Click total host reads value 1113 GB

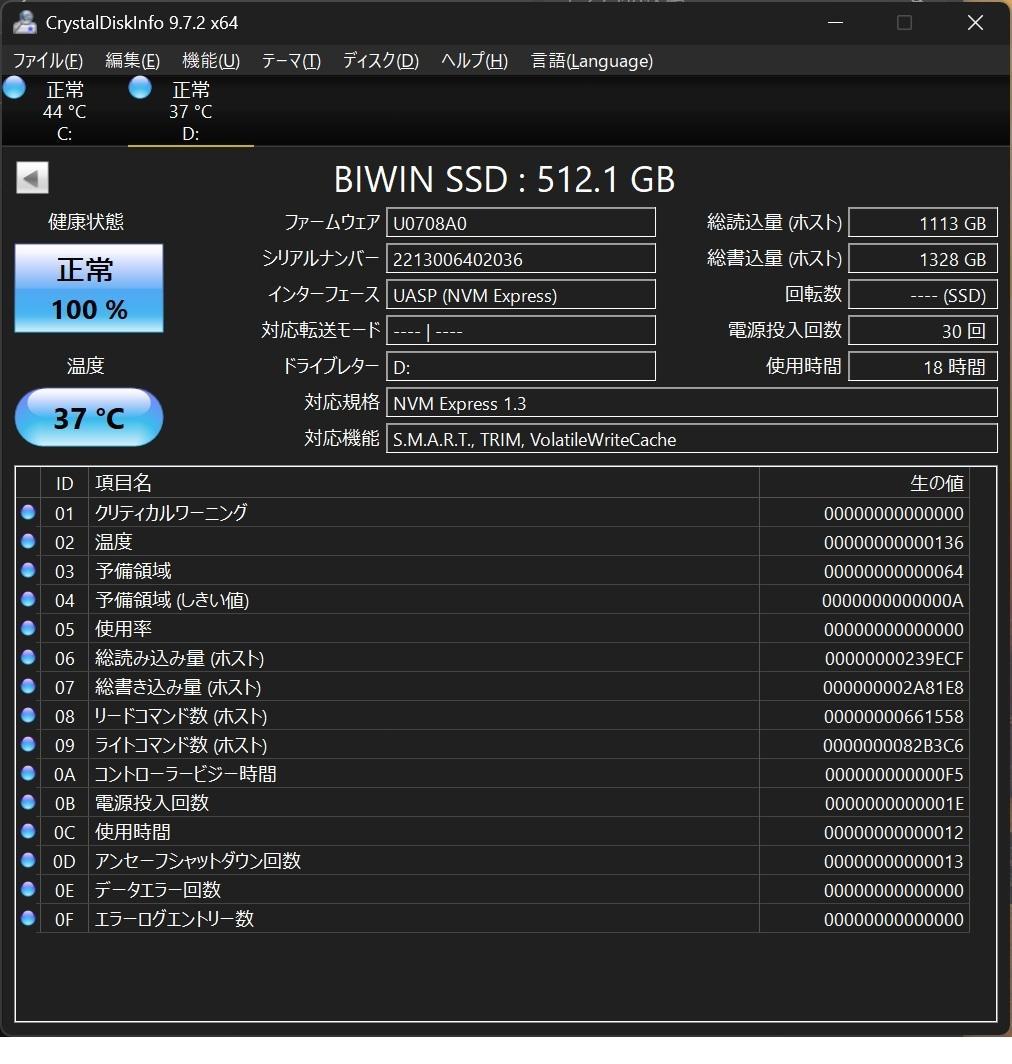coord(923,223)
